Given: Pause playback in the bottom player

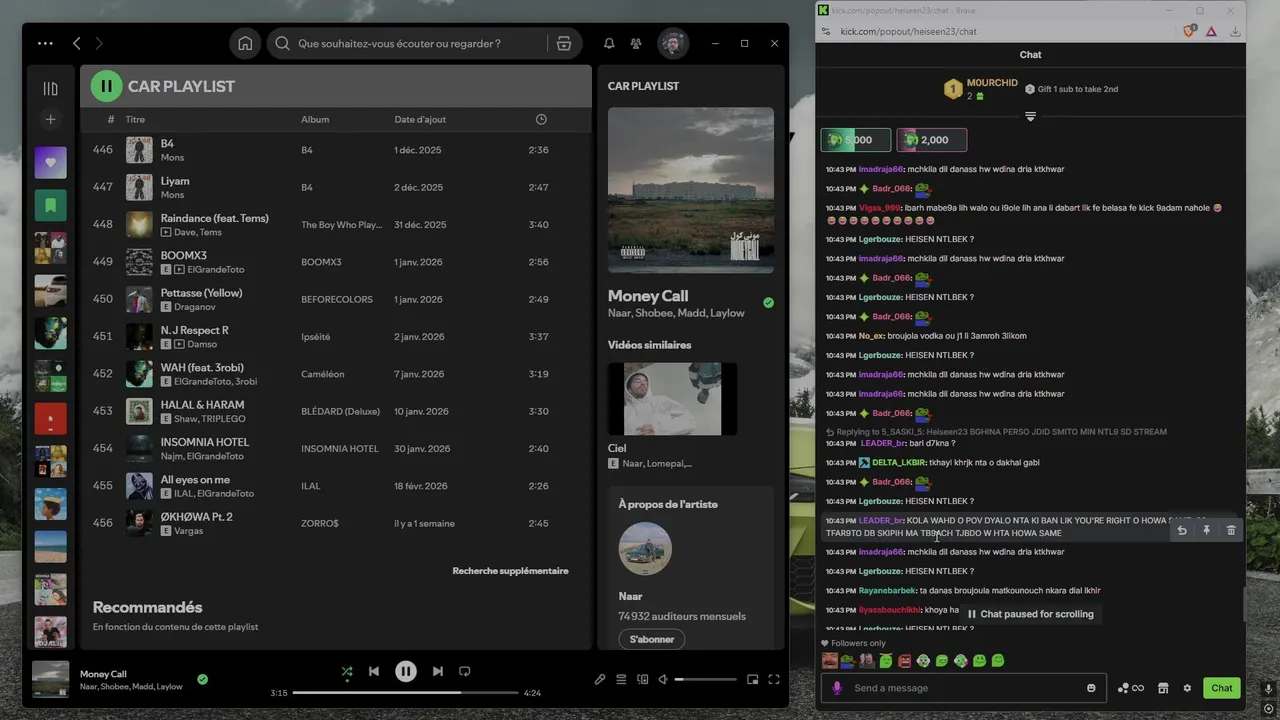Looking at the screenshot, I should point(405,672).
